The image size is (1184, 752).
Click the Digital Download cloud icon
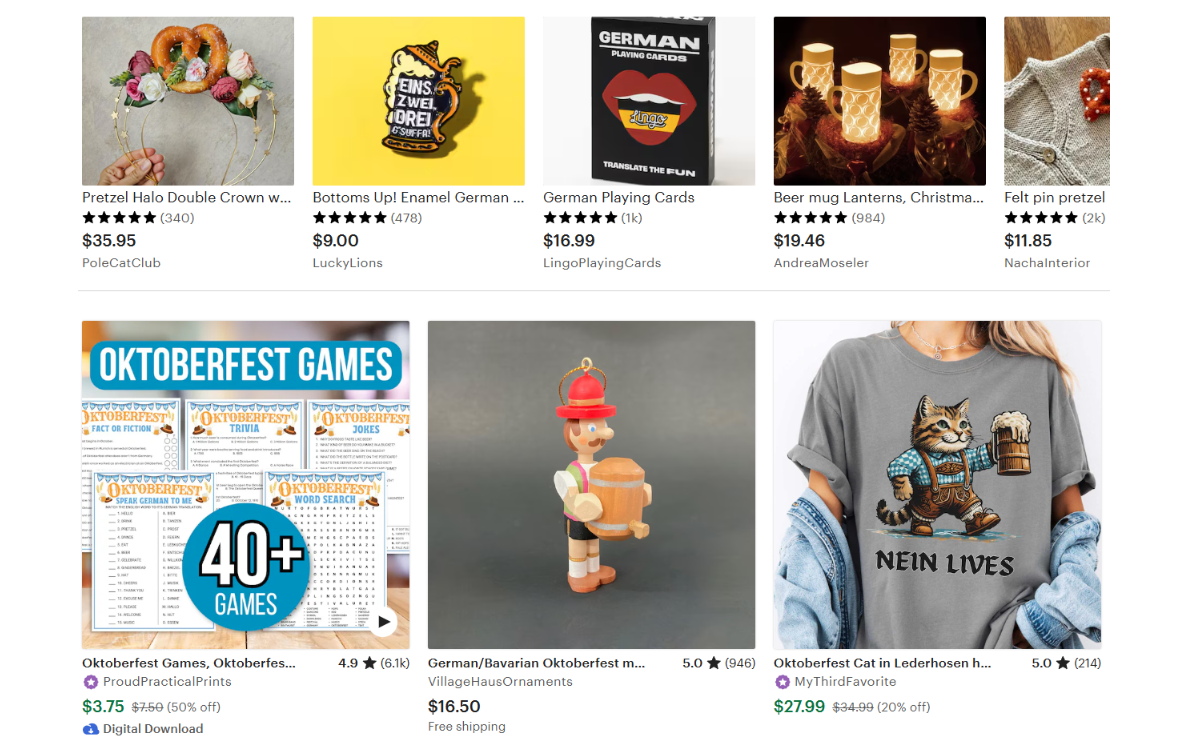[91, 729]
